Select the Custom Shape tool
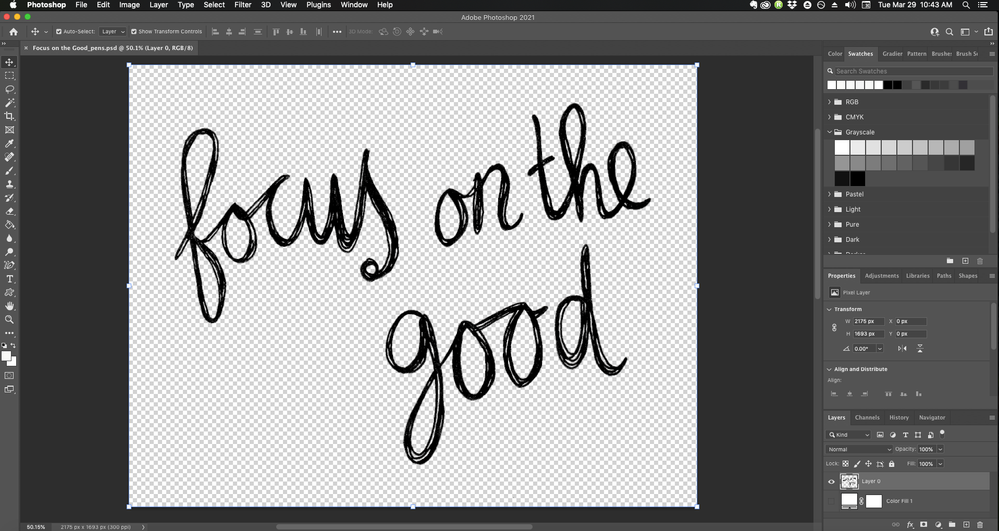 pos(10,293)
